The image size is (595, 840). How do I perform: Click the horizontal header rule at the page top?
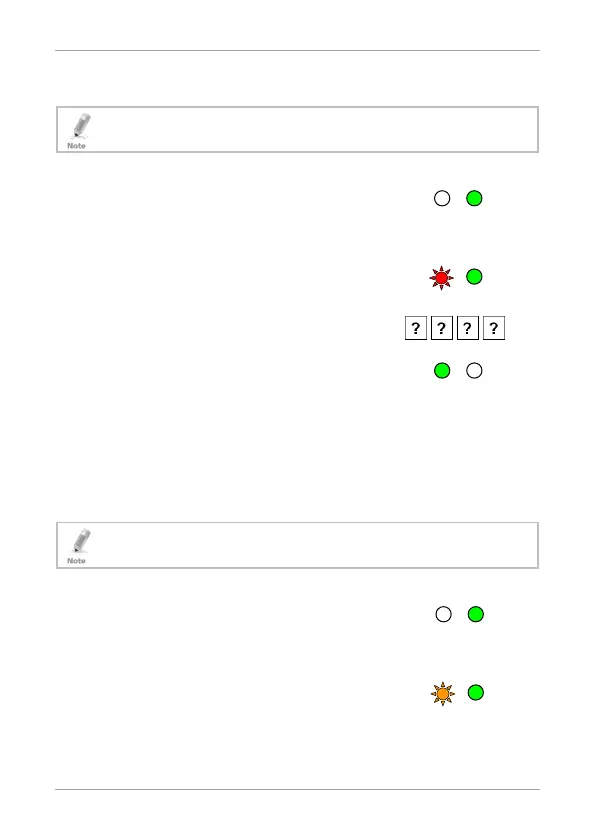297,50
